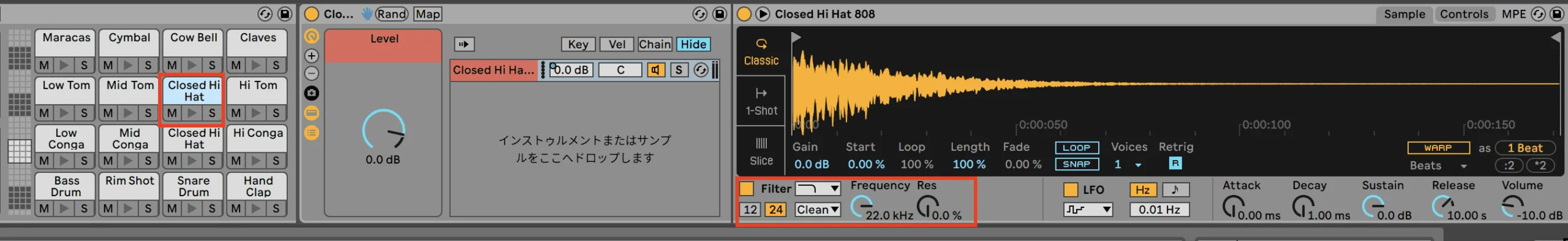
Task: Solo the Rim Shot pad
Action: click(x=148, y=208)
